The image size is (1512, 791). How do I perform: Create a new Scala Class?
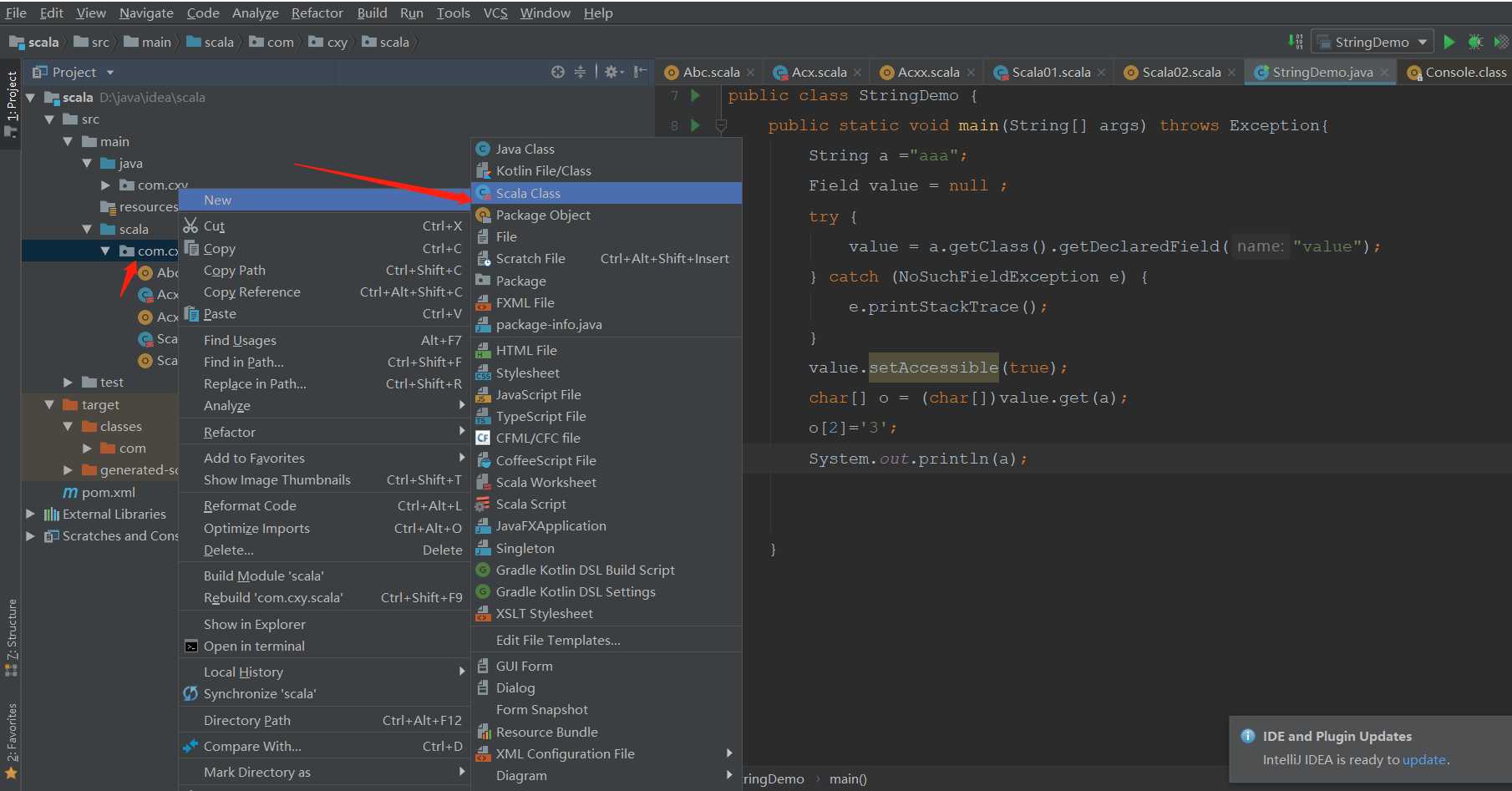[606, 193]
